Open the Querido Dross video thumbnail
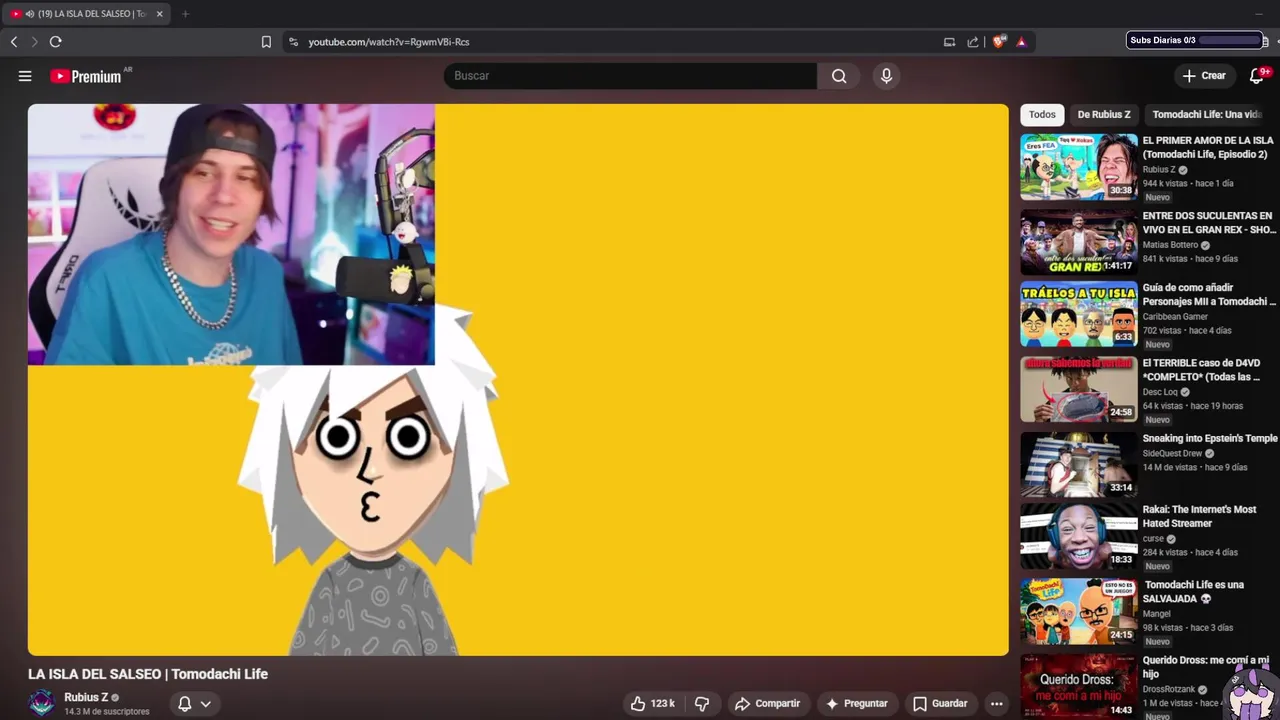Screen dimensions: 1280x720 [x=1079, y=687]
